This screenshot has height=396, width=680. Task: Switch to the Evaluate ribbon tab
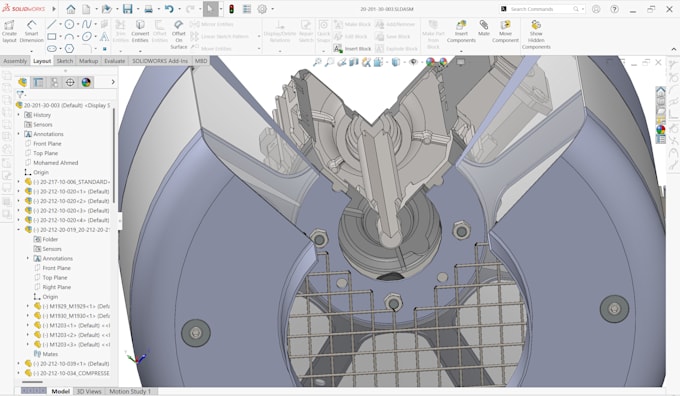[x=114, y=61]
